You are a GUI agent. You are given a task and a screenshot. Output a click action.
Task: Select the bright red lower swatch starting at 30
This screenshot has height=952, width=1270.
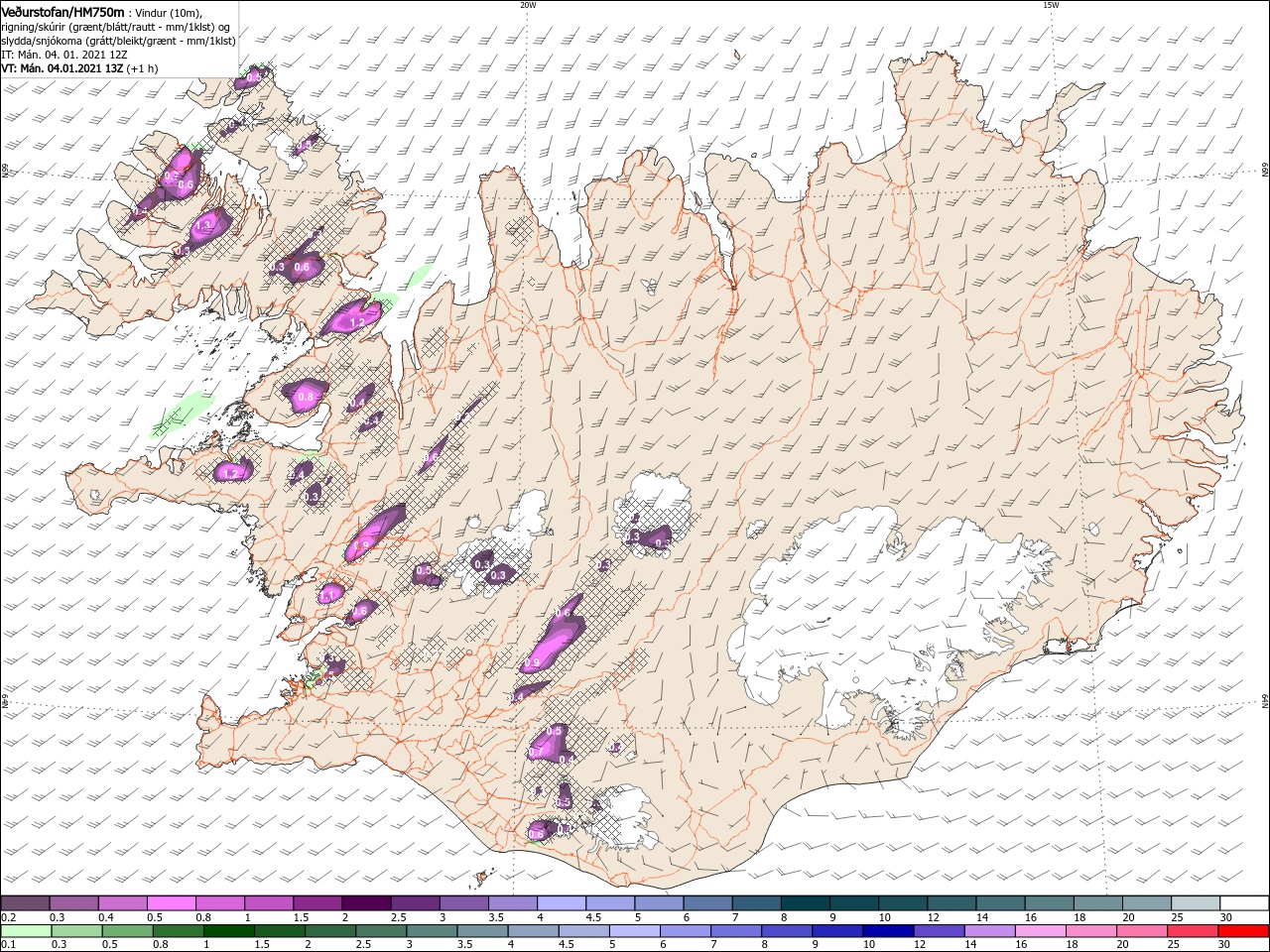pos(1244,931)
